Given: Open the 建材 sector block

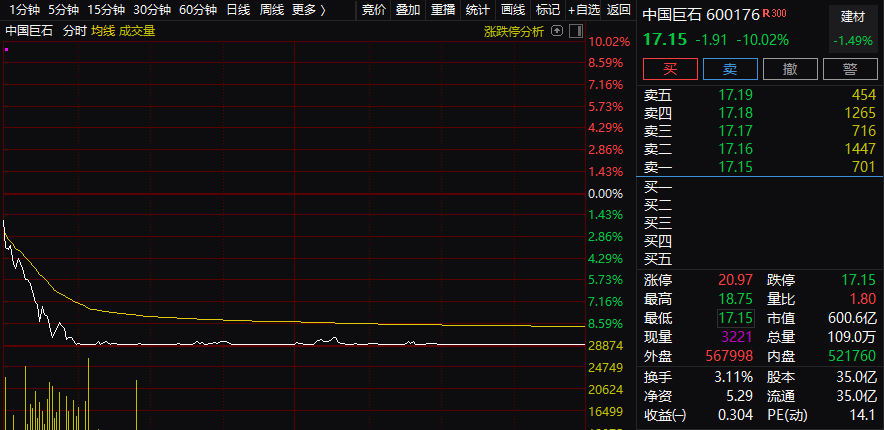Looking at the screenshot, I should [852, 17].
